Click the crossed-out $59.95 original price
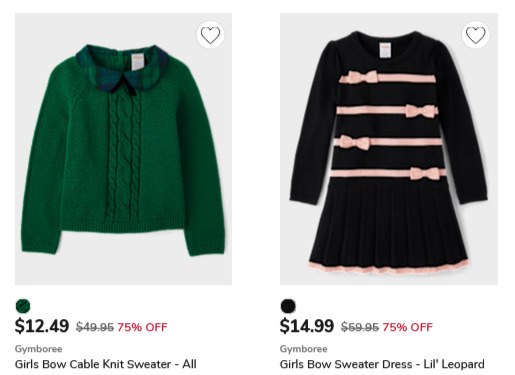The height and width of the screenshot is (375, 515). tap(360, 327)
